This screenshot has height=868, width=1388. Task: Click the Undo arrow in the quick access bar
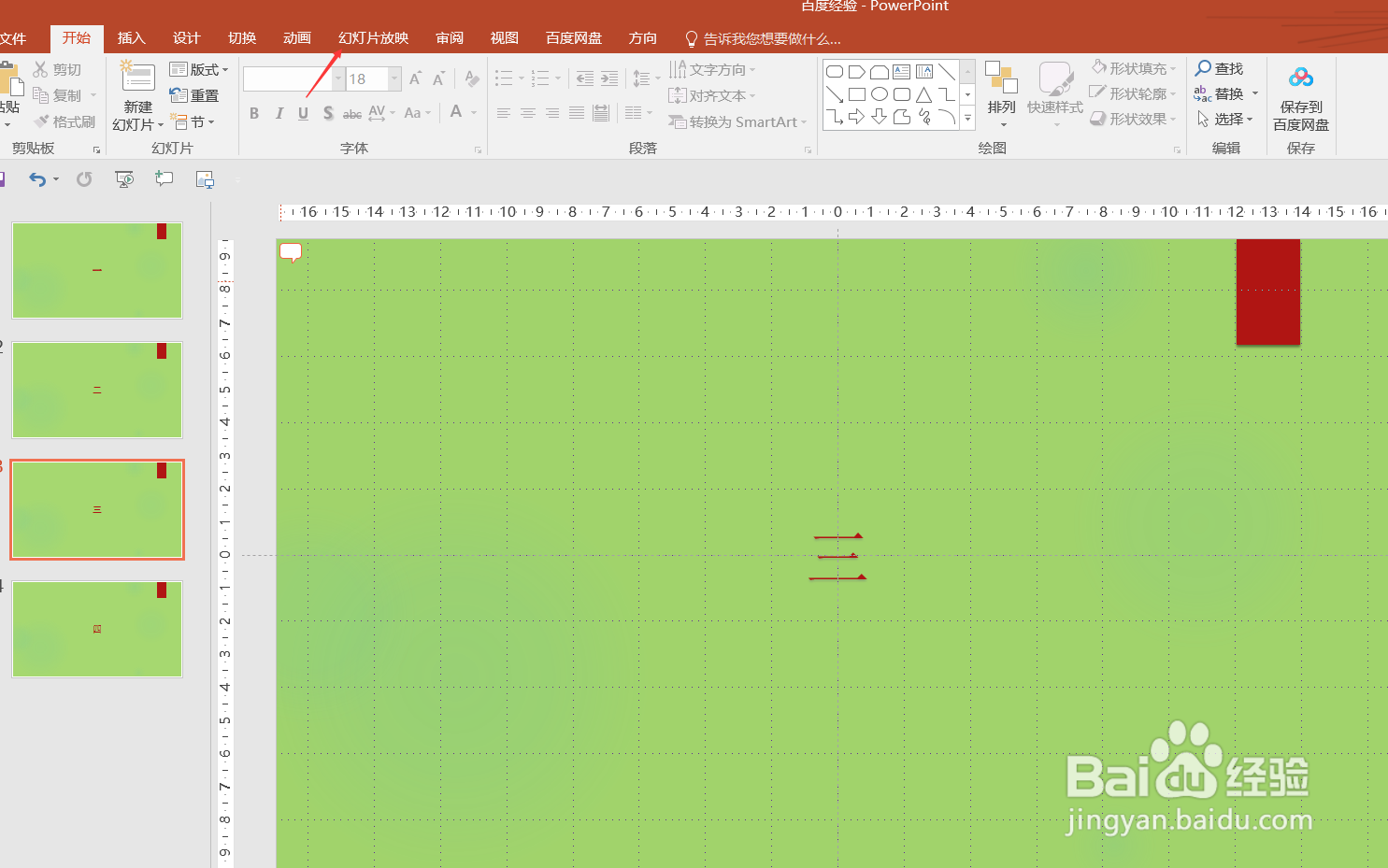[36, 178]
